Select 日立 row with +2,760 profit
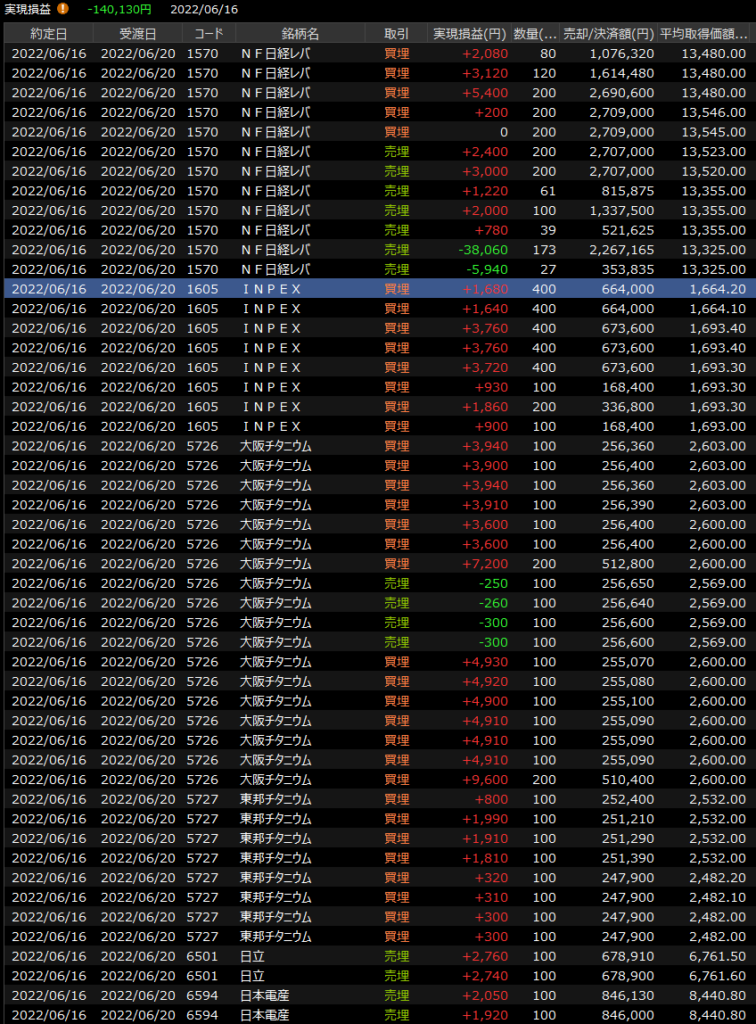Screen dimensions: 756x1024 [x=378, y=956]
